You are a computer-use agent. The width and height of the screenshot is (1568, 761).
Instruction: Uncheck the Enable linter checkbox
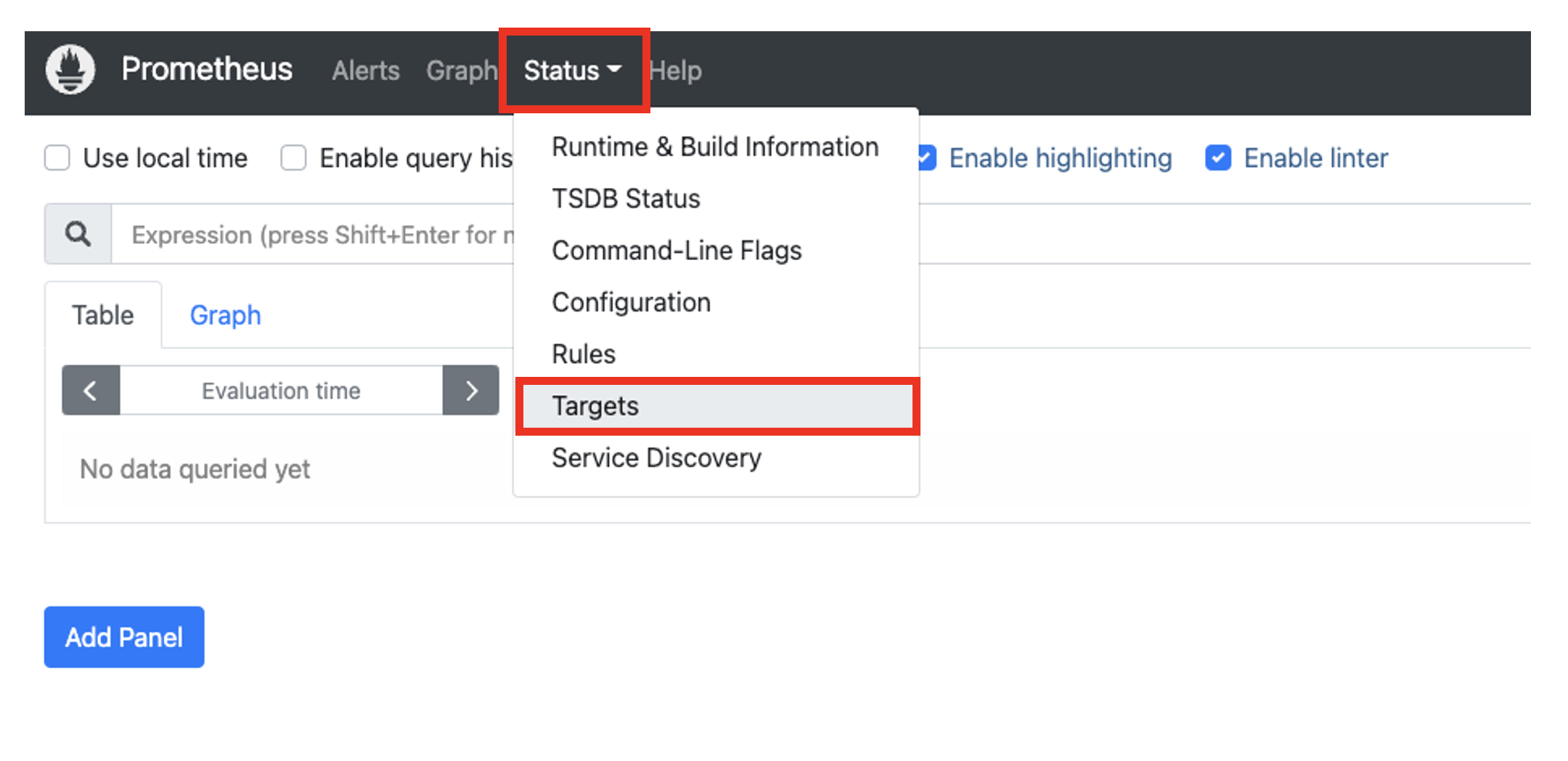[1218, 158]
